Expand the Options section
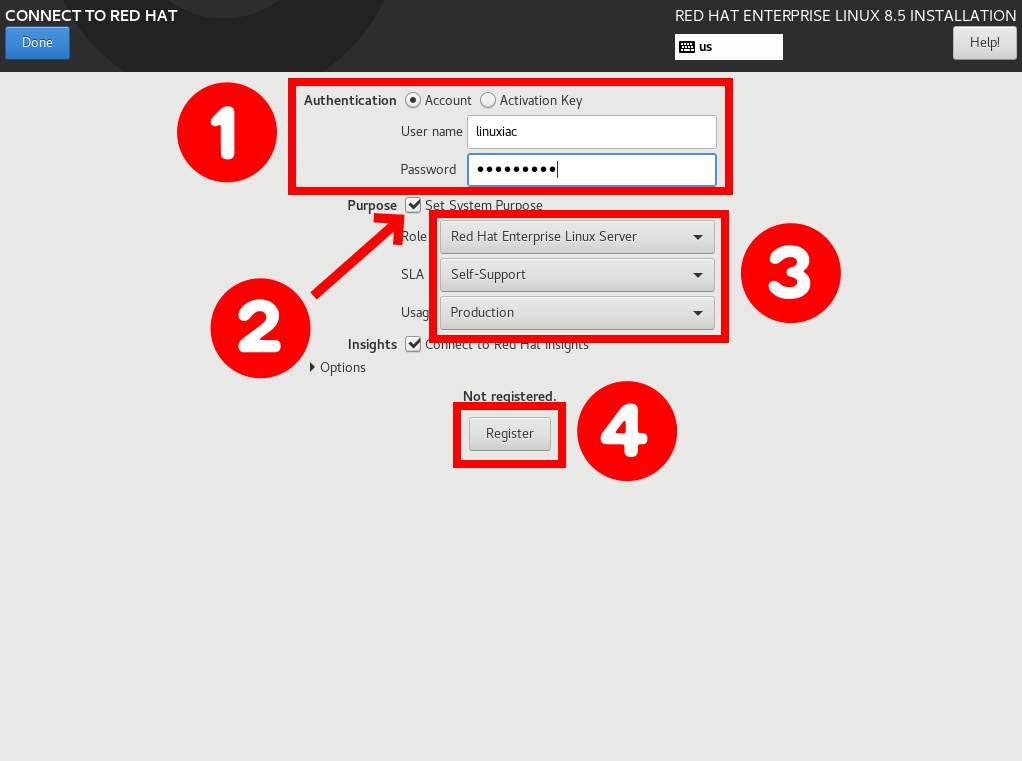The width and height of the screenshot is (1022, 761). [338, 367]
